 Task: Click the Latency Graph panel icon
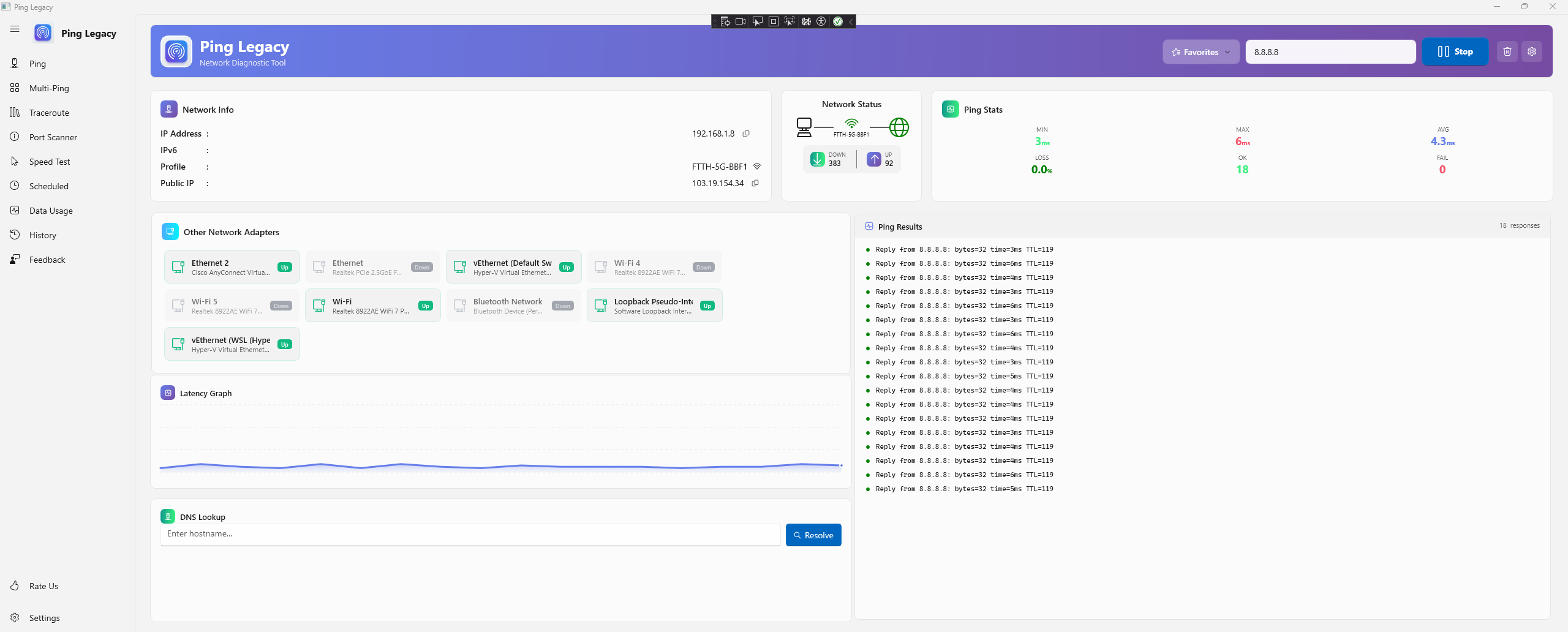click(x=168, y=393)
